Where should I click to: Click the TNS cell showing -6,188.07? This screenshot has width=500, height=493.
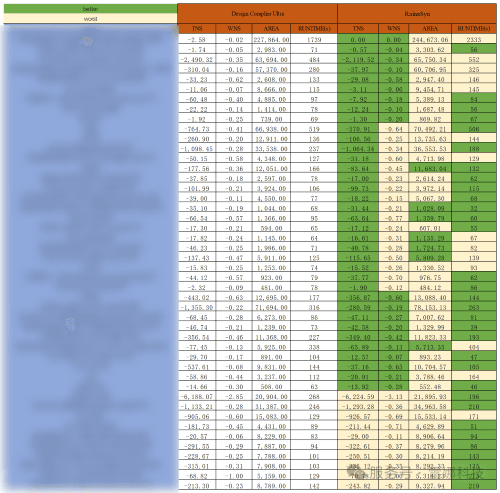[x=197, y=397]
